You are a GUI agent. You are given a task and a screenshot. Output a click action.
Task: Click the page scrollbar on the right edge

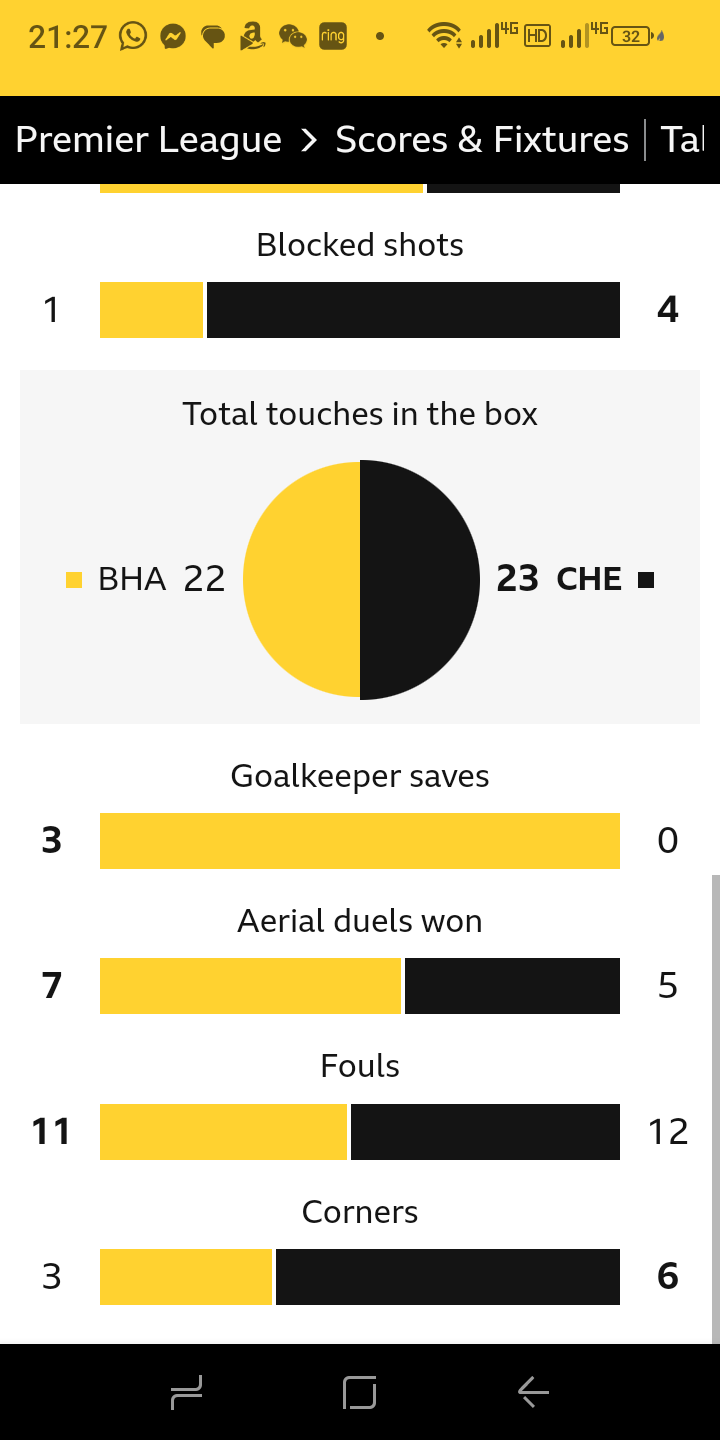coord(715,1109)
